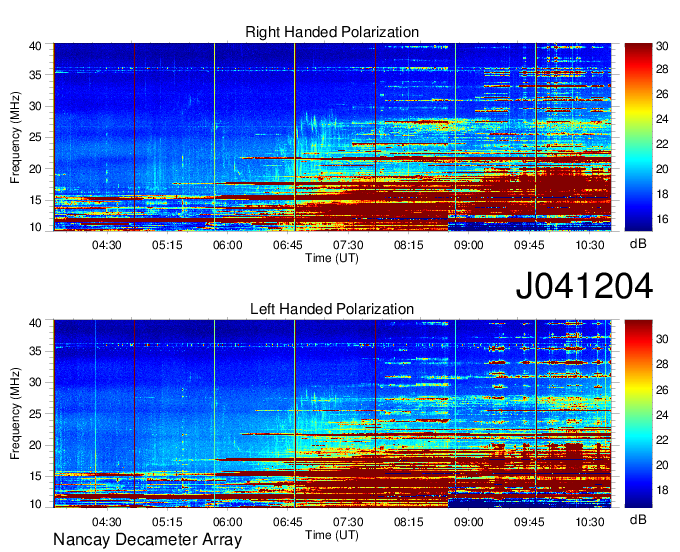This screenshot has width=680, height=552.
Task: Click the 24 dB tick on Right Handed color bar
Action: (x=662, y=119)
